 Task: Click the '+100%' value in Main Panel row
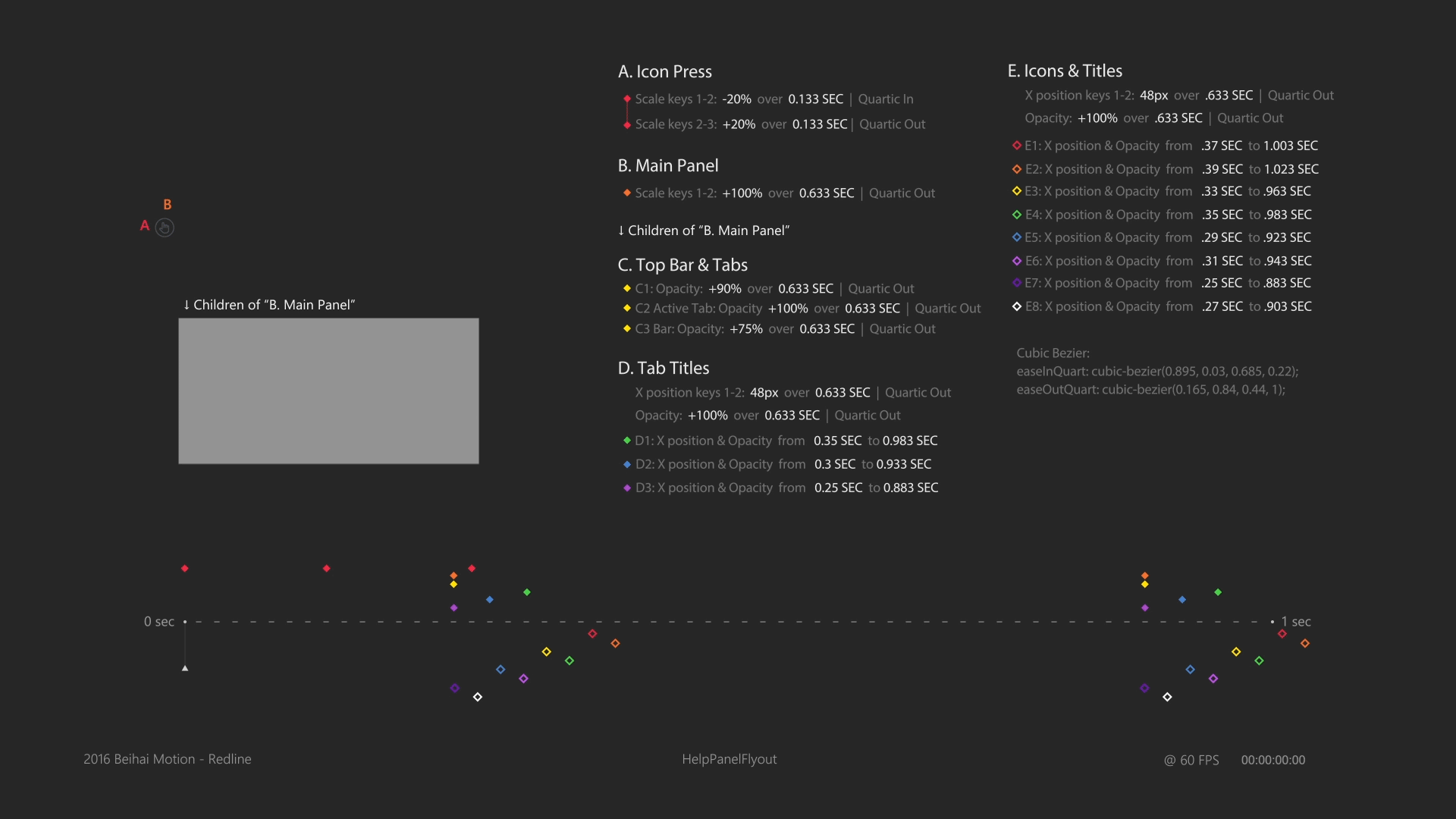click(x=742, y=193)
